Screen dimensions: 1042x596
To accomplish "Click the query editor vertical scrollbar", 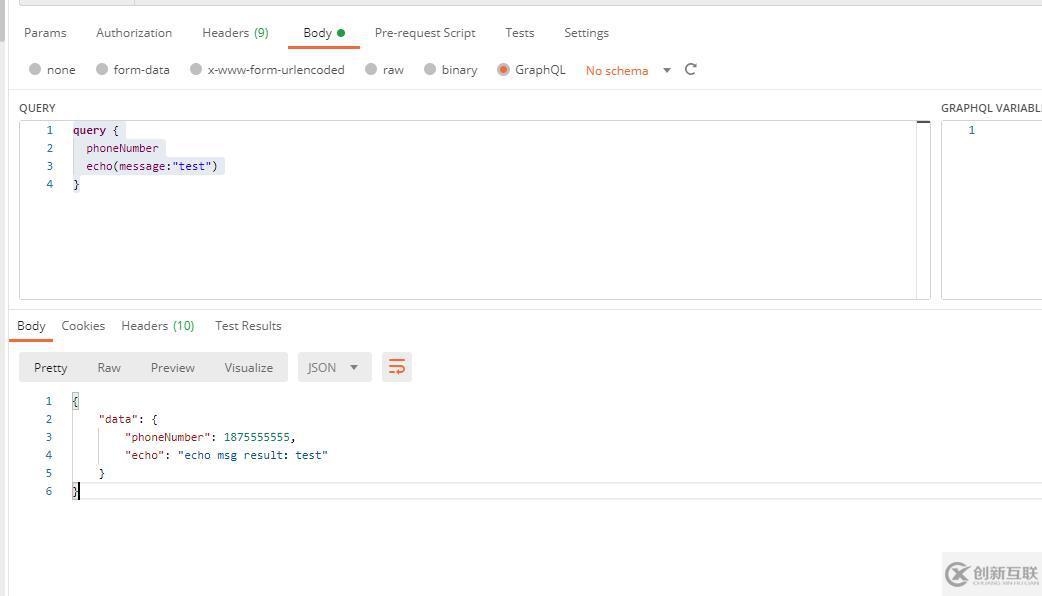I will [x=923, y=210].
